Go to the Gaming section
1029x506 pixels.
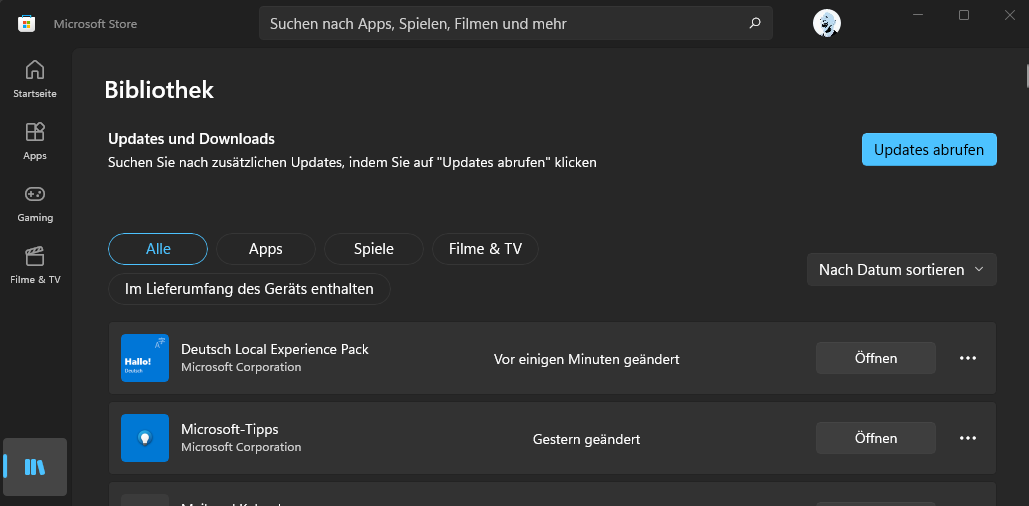pos(35,203)
